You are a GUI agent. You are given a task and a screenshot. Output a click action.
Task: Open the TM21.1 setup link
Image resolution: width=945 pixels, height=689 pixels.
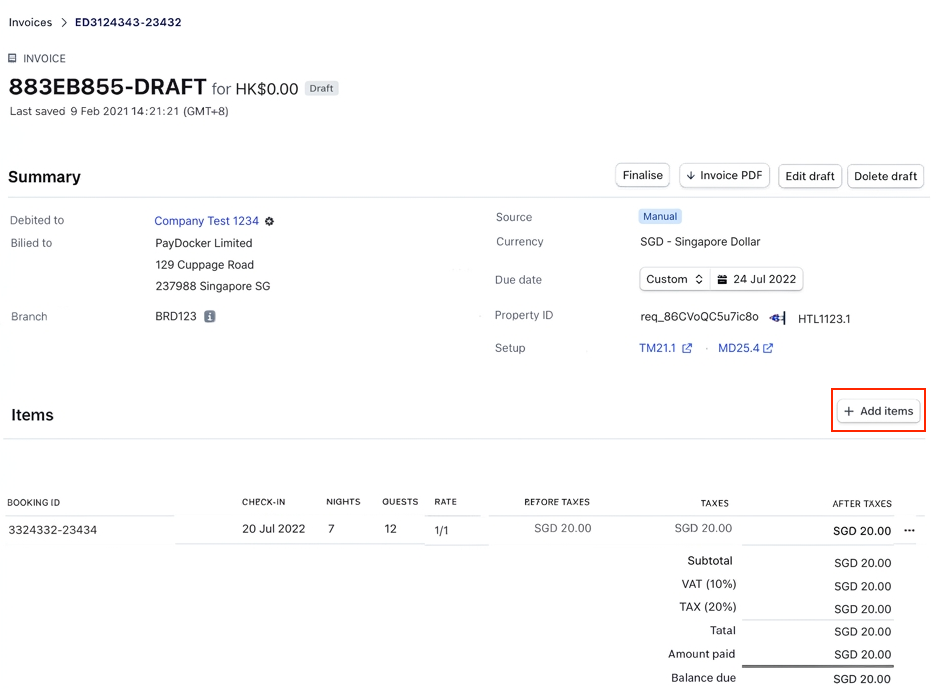pyautogui.click(x=658, y=348)
